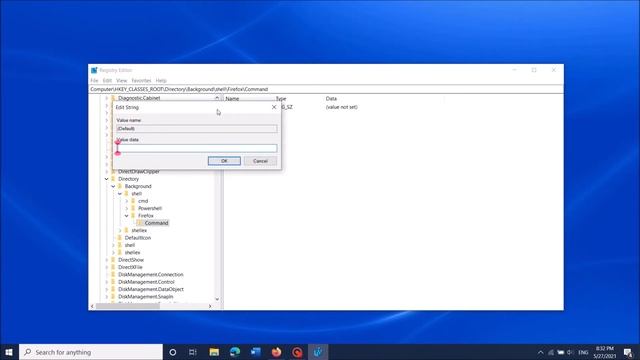The height and width of the screenshot is (360, 640).
Task: Select the DiskManagement.SnapIn key
Action: 146,296
